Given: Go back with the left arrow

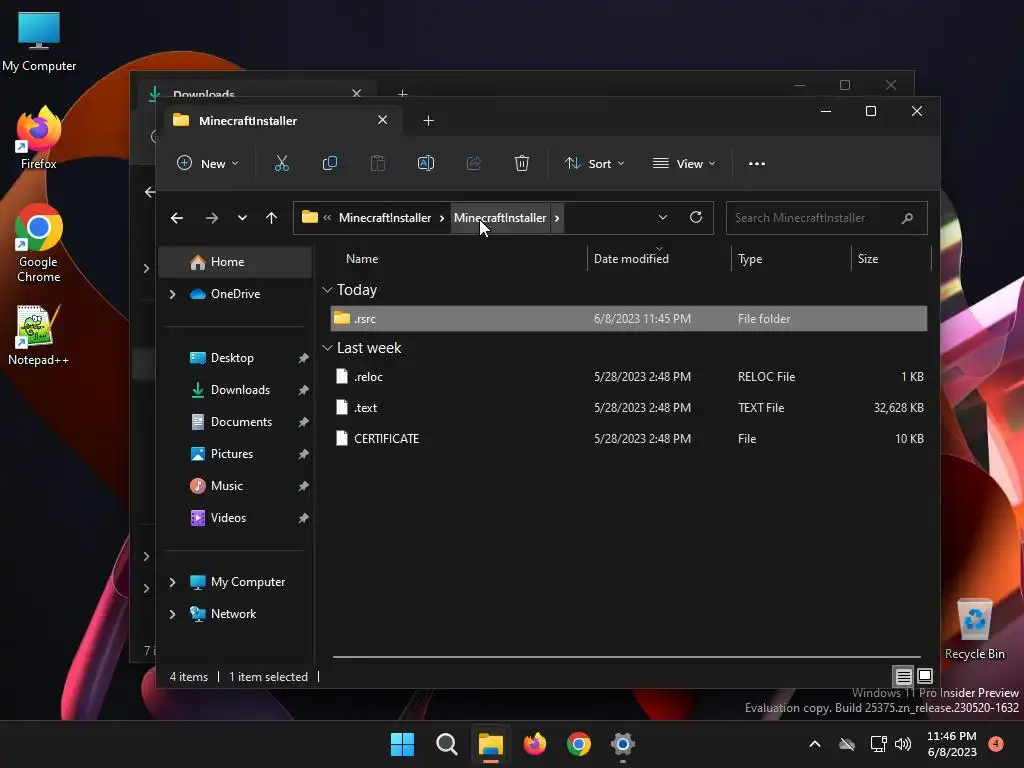Looking at the screenshot, I should [x=176, y=218].
